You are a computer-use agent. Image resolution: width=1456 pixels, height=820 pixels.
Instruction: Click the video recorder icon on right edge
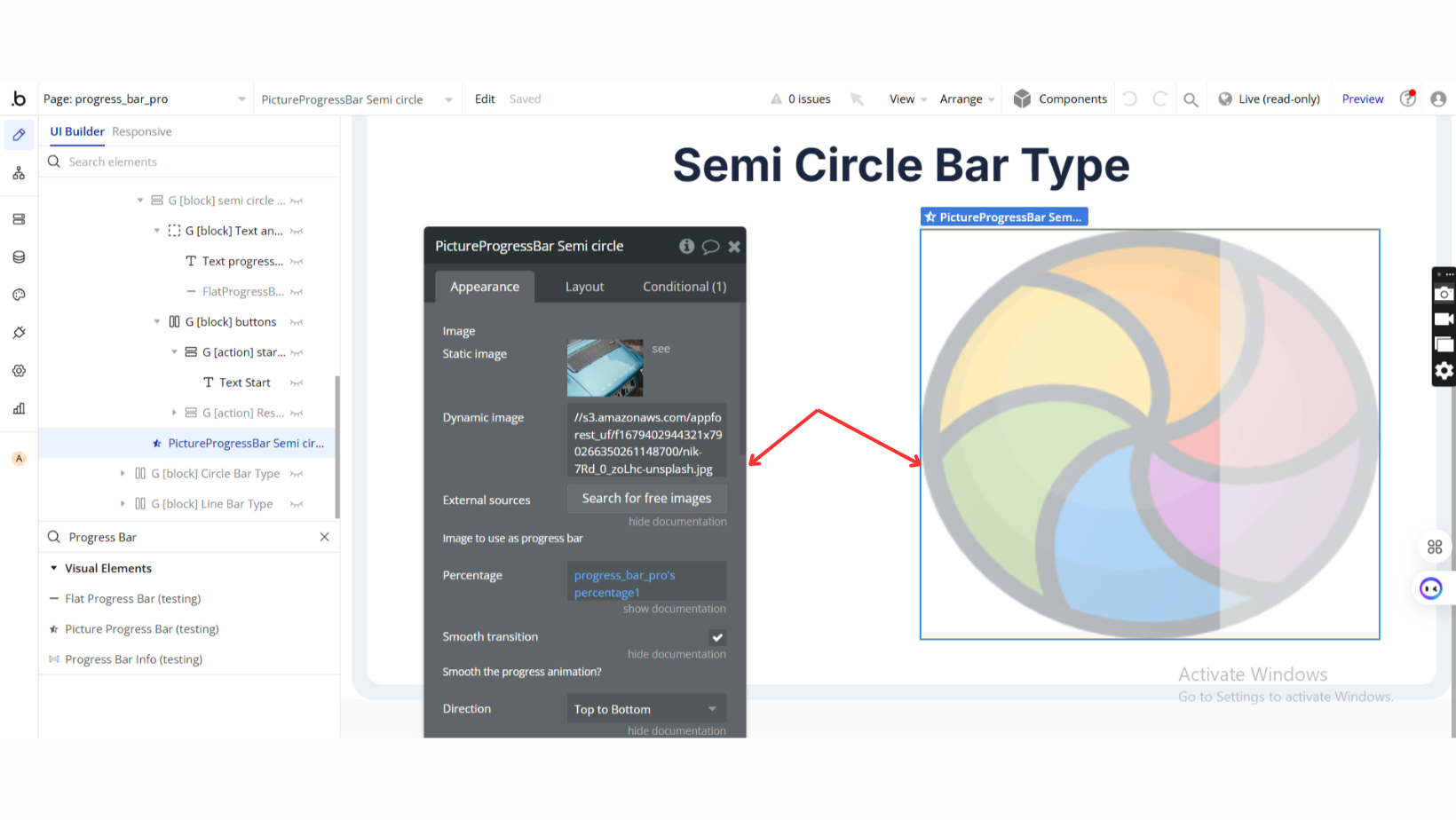coord(1444,319)
